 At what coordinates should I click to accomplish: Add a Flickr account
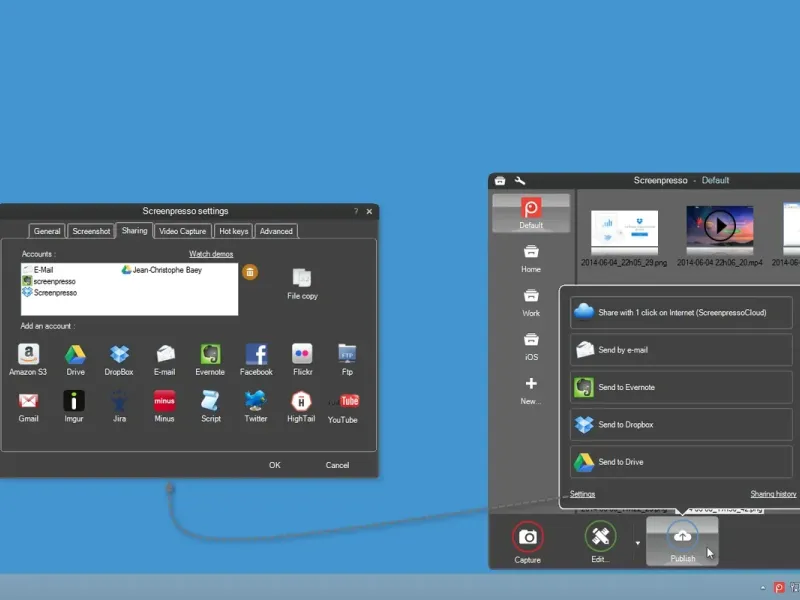[x=303, y=359]
